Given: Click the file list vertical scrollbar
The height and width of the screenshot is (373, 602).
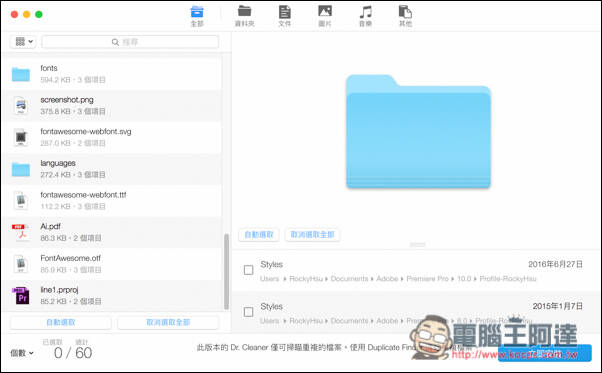Looking at the screenshot, I should 227,271.
